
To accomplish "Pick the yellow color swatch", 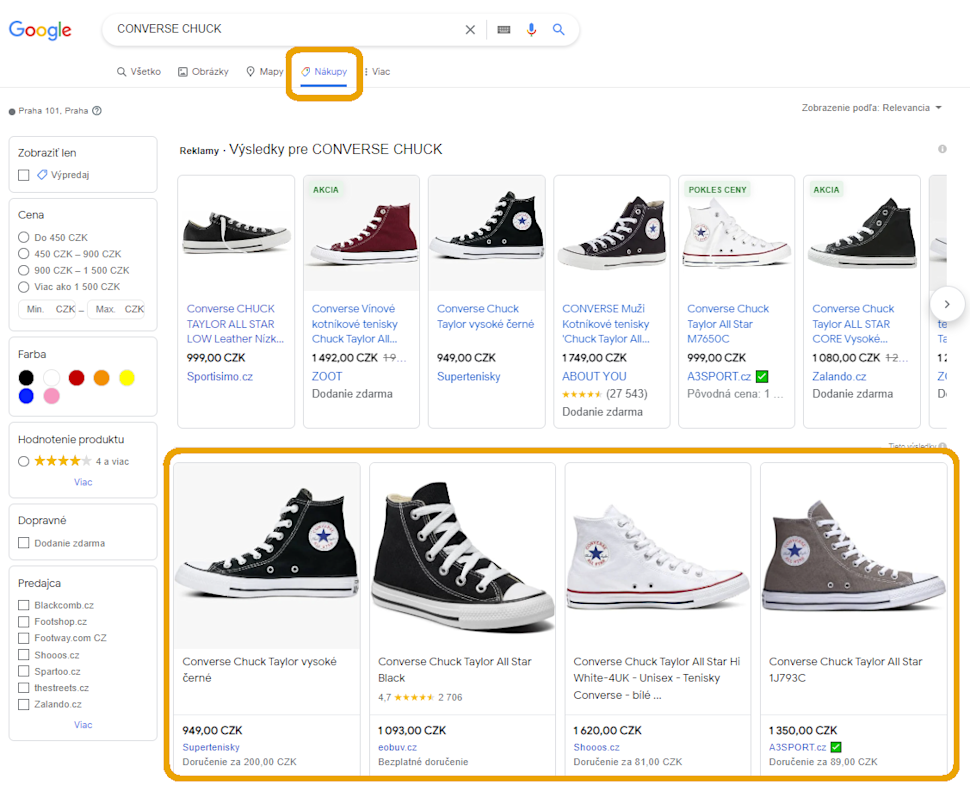I will pyautogui.click(x=127, y=378).
